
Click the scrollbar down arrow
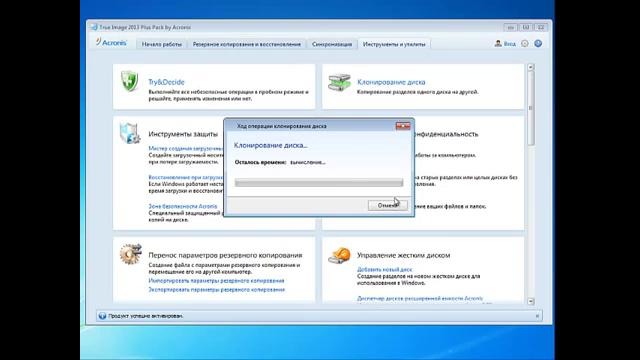(x=531, y=301)
